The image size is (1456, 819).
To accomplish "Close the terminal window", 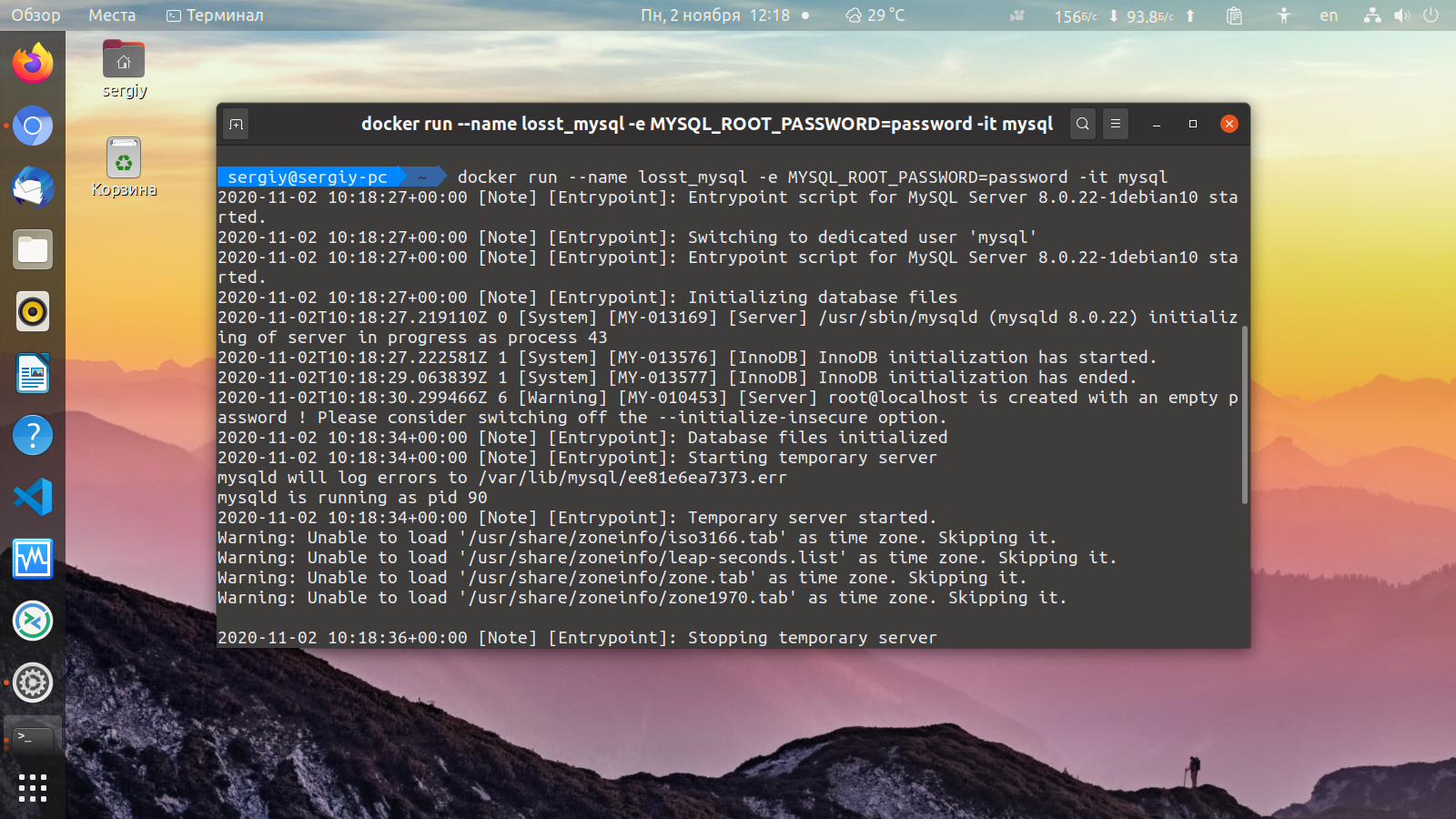I will click(x=1229, y=124).
